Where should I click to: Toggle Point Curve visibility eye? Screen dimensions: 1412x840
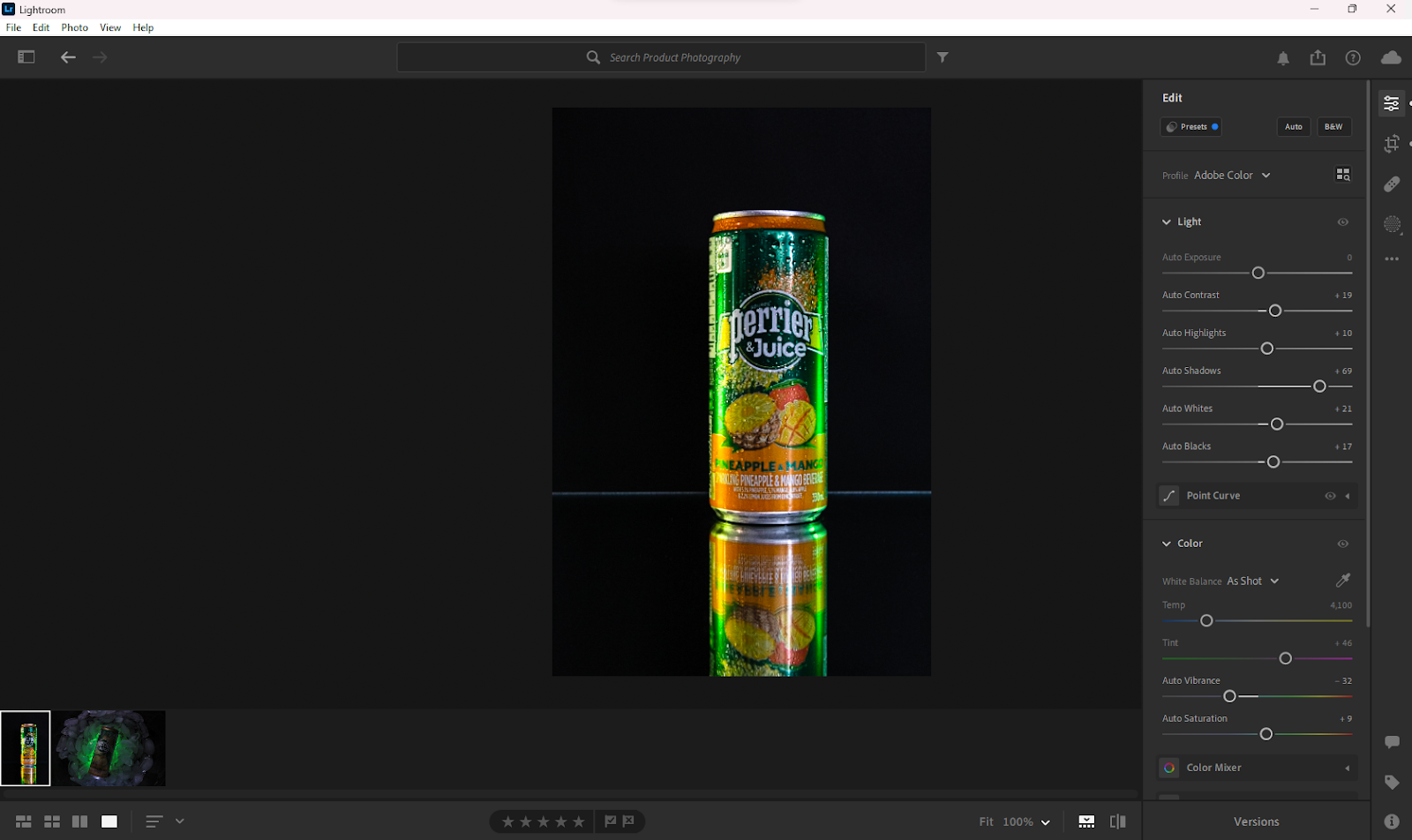pos(1330,496)
